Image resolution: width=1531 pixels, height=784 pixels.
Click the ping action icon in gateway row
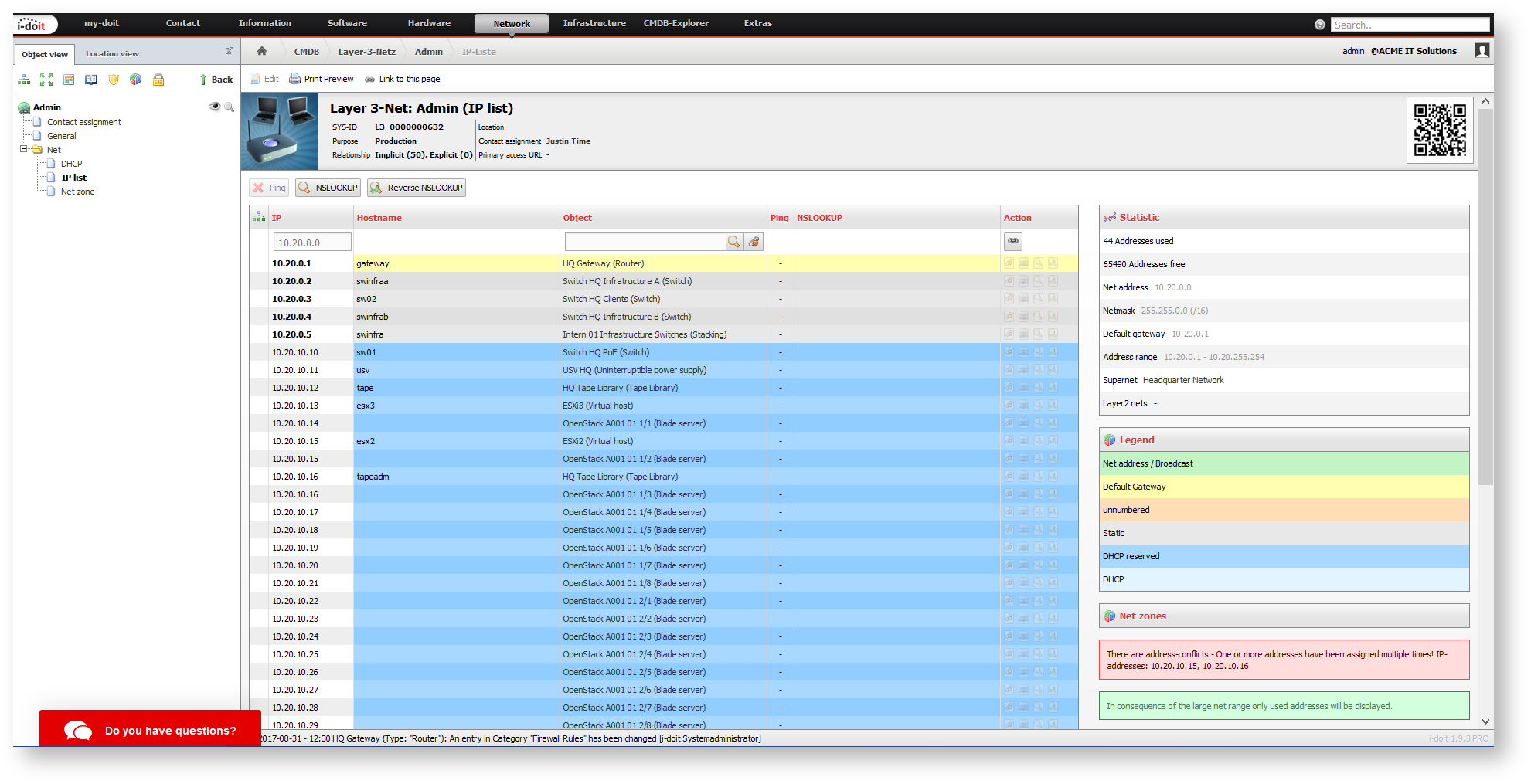coord(1009,263)
